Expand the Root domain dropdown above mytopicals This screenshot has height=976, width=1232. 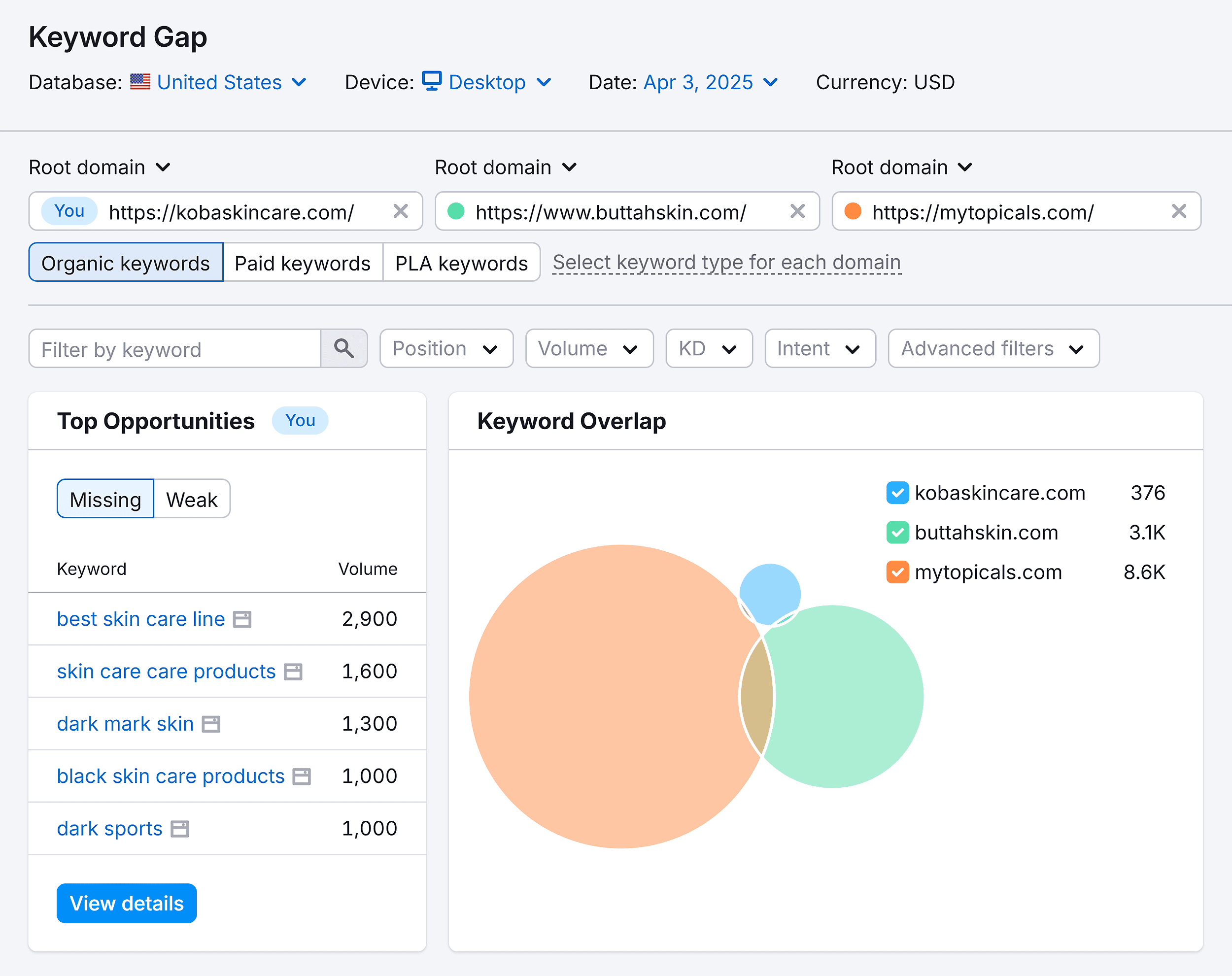[x=902, y=168]
